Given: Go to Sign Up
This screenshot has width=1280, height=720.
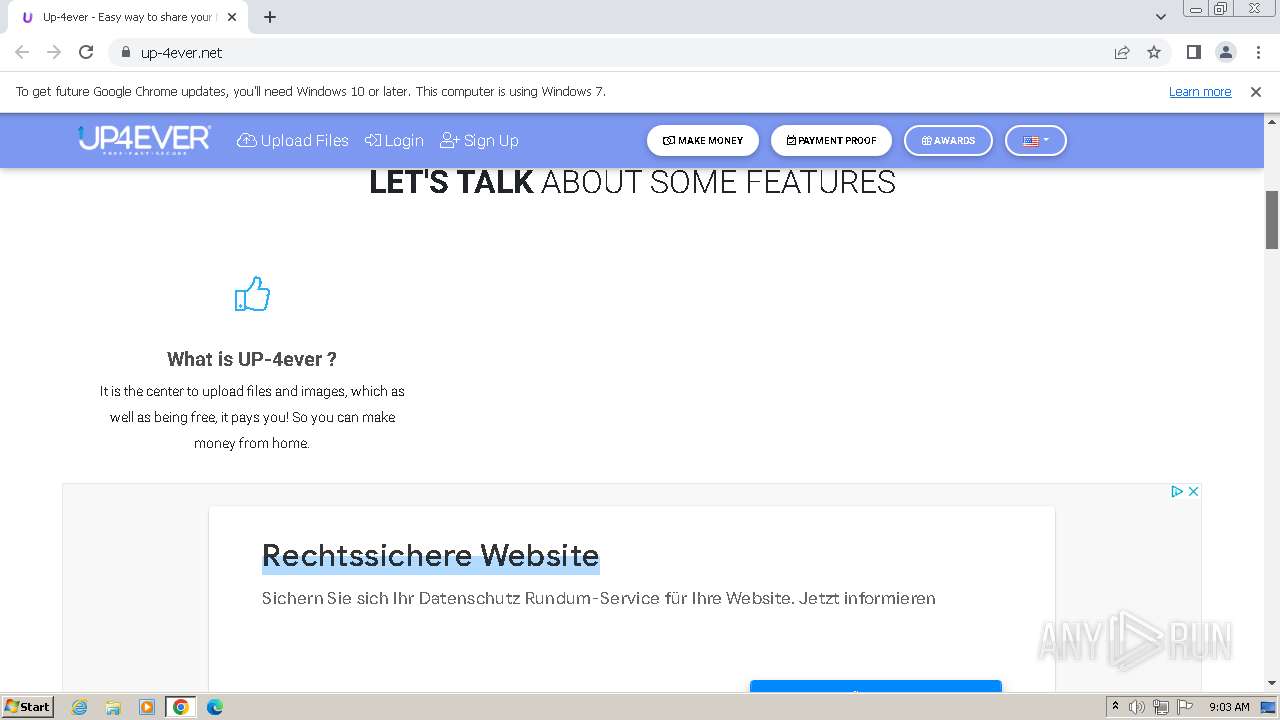Looking at the screenshot, I should click(479, 140).
